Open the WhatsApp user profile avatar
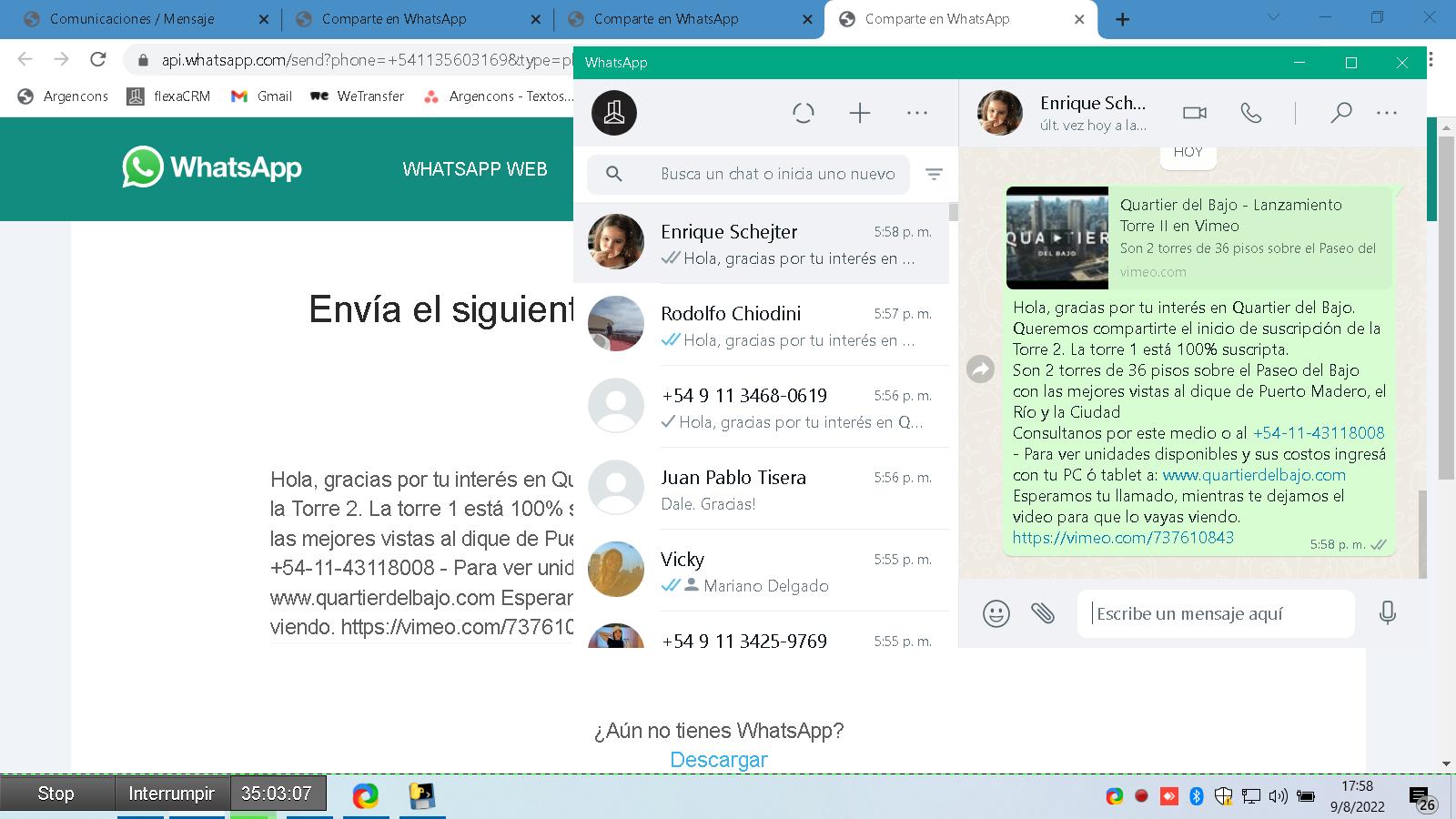The width and height of the screenshot is (1456, 819). click(614, 113)
